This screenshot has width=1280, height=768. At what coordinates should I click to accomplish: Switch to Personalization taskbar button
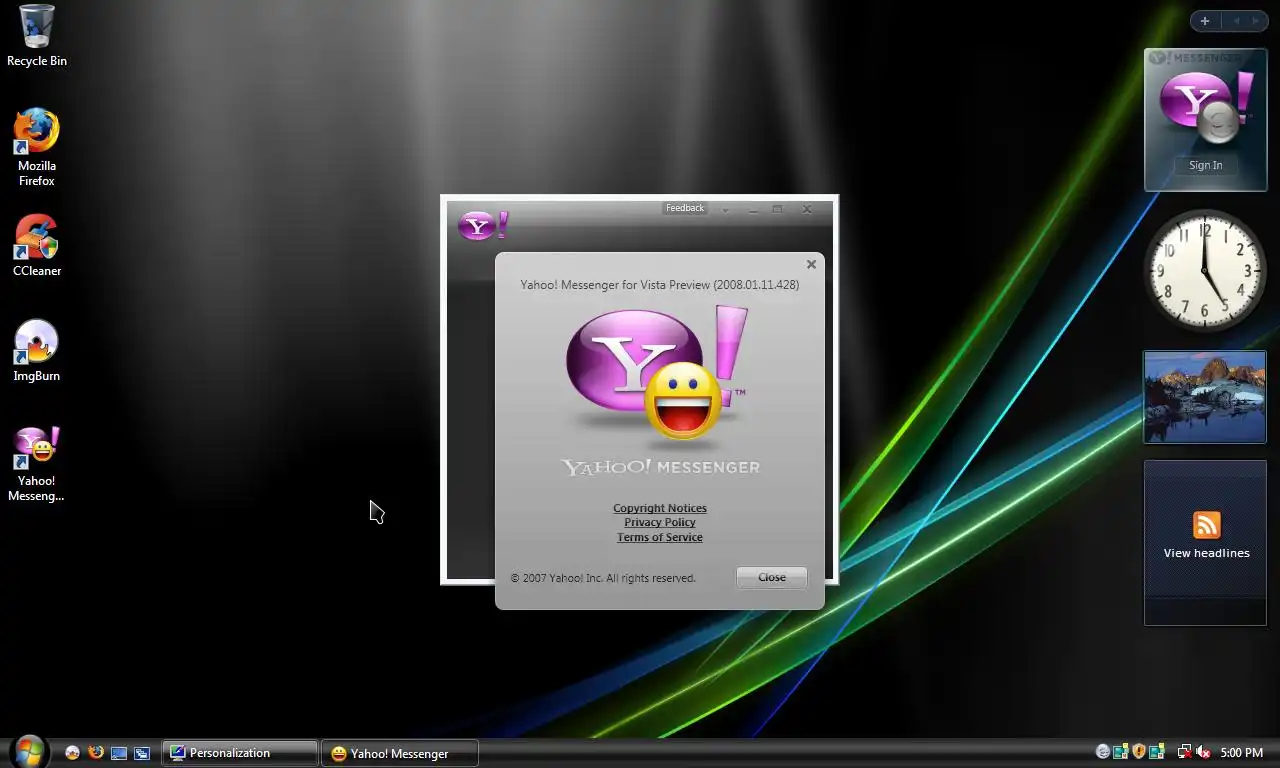(240, 753)
